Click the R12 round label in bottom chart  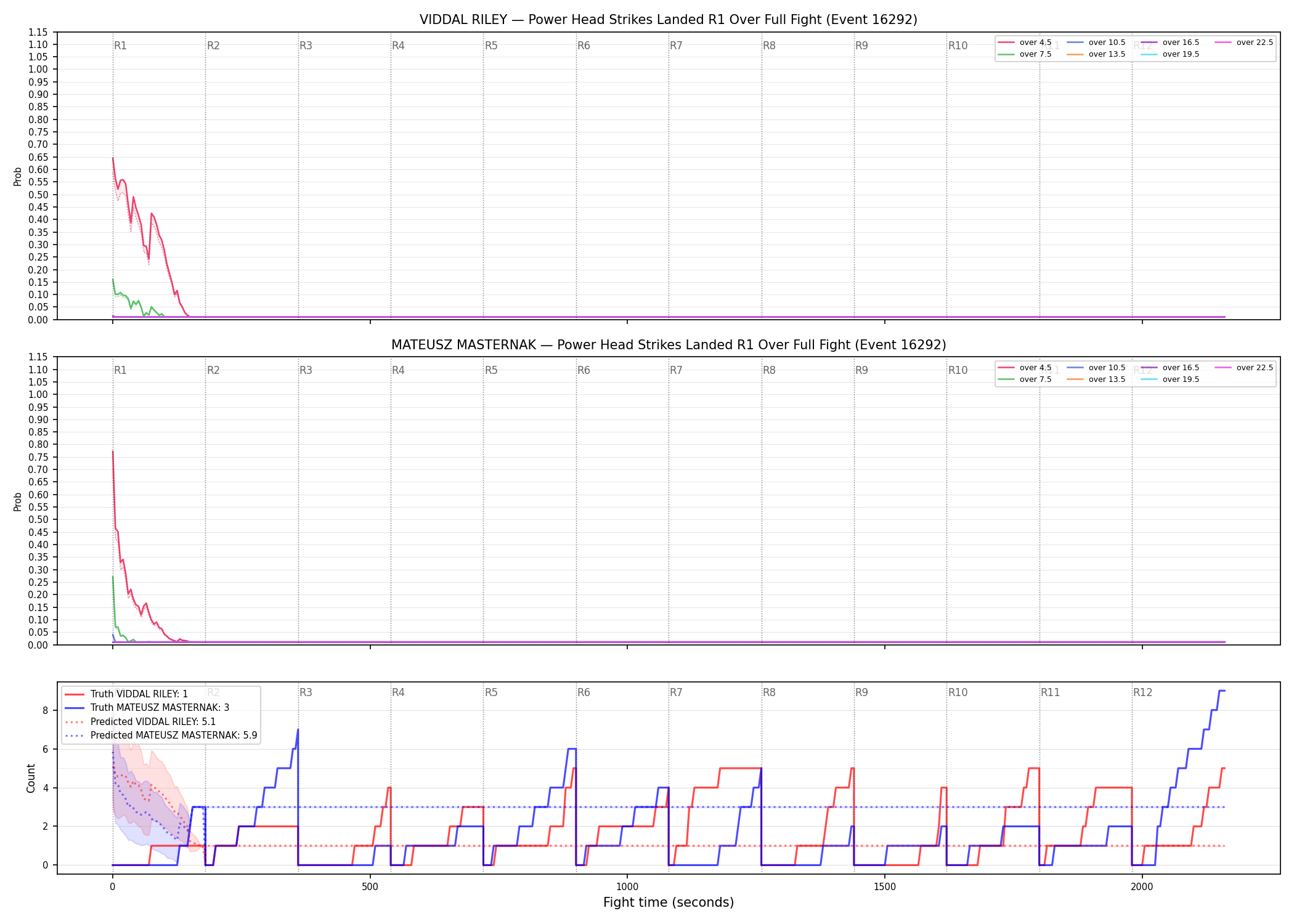(x=1142, y=692)
